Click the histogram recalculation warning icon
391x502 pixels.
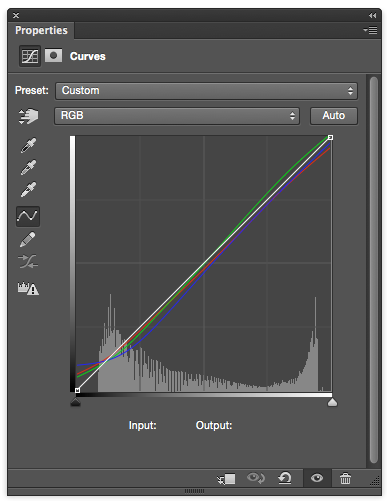[x=28, y=288]
